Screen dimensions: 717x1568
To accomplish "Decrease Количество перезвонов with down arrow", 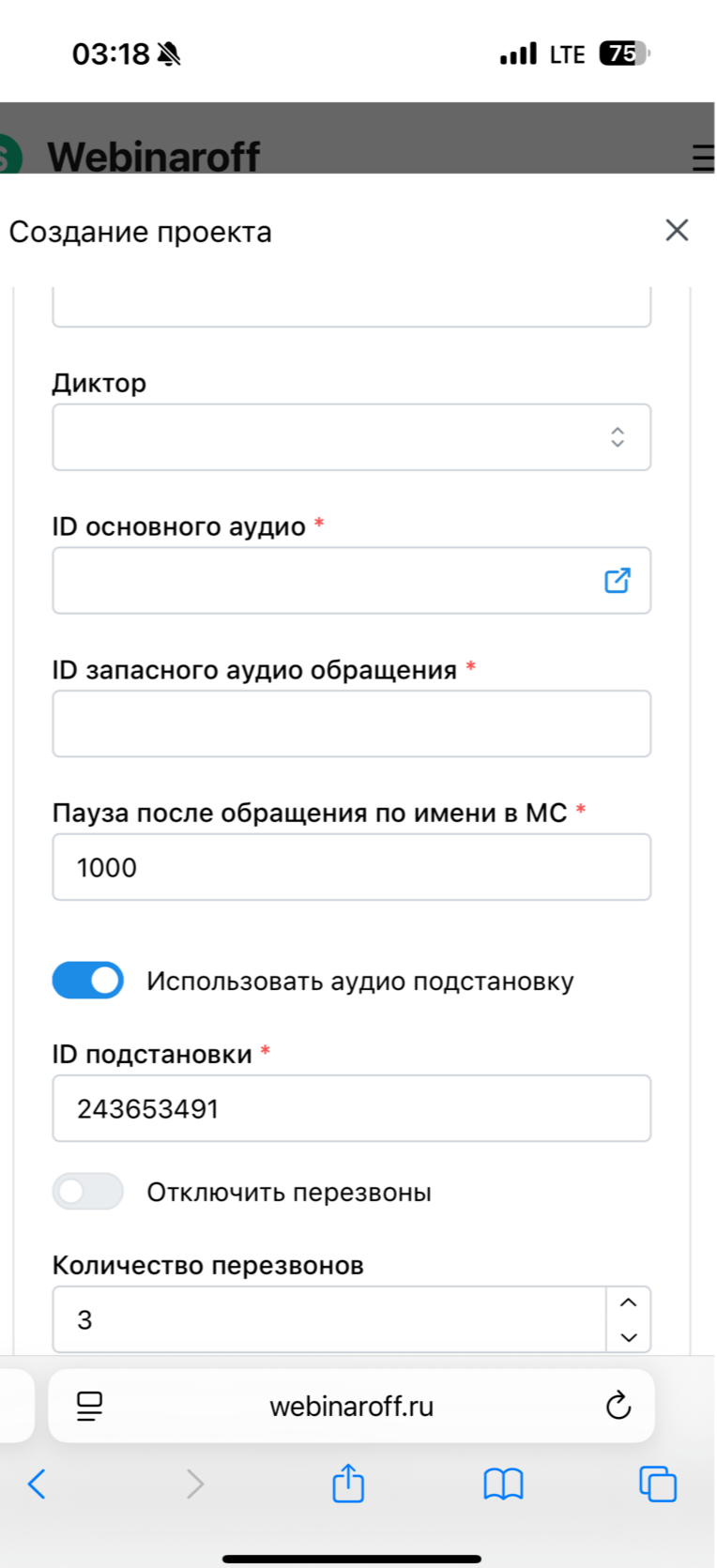I will (629, 1337).
